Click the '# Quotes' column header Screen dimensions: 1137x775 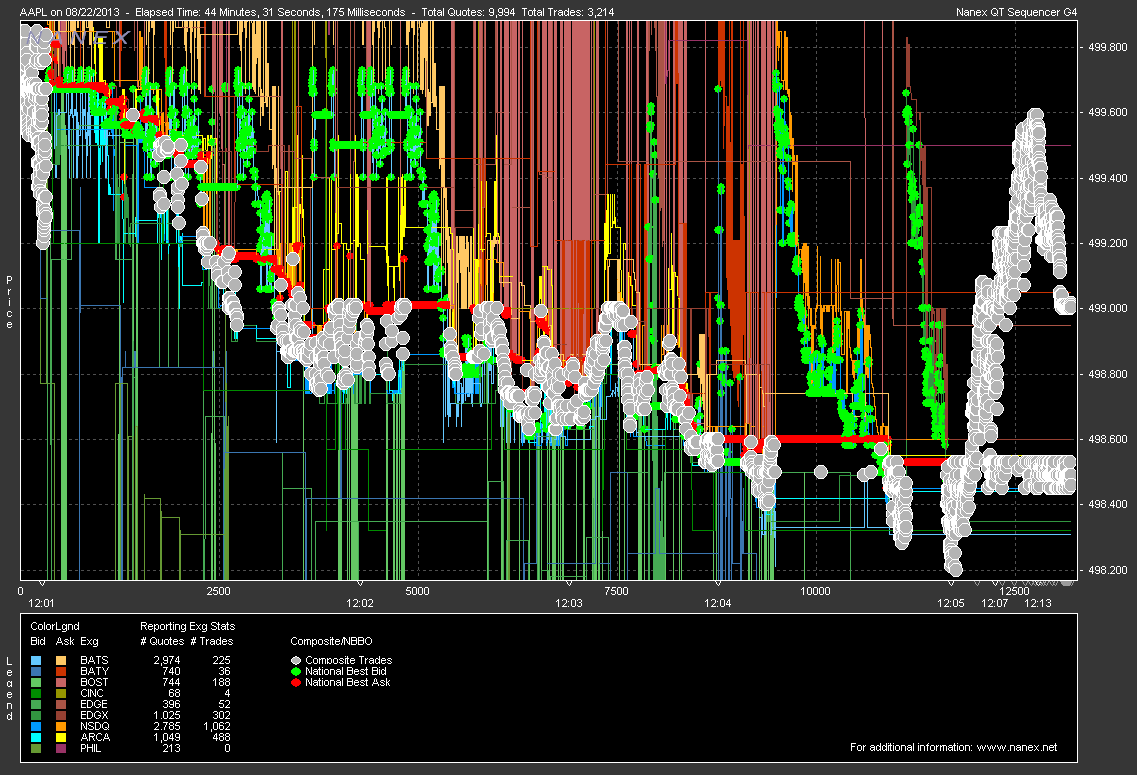tap(162, 641)
